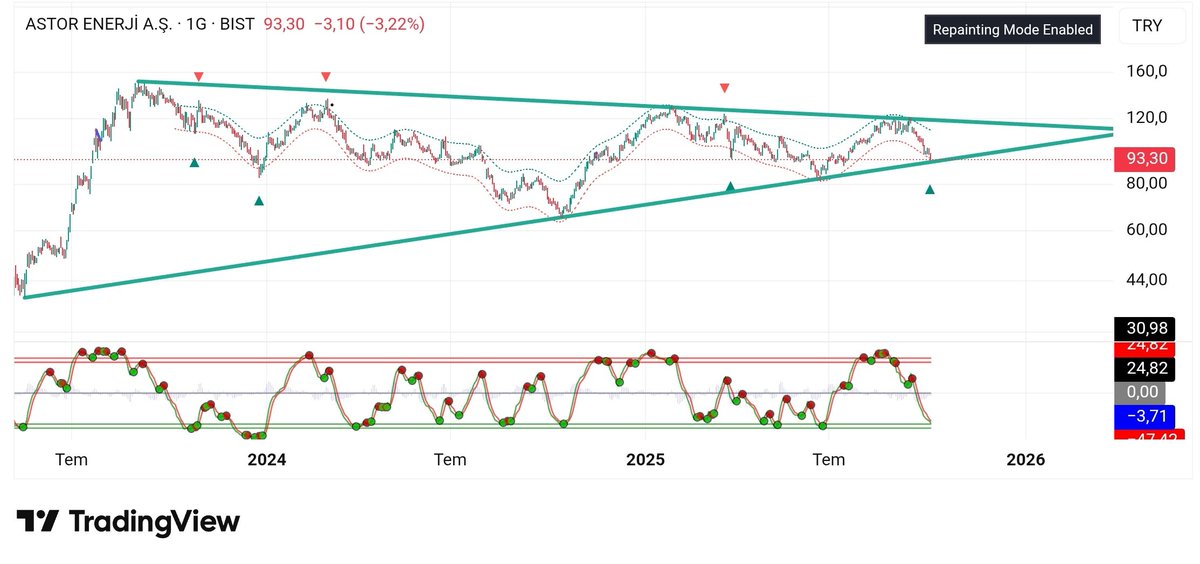Click the 60,00 price axis label
Screen dimensions: 1200x564
pyautogui.click(x=1147, y=229)
